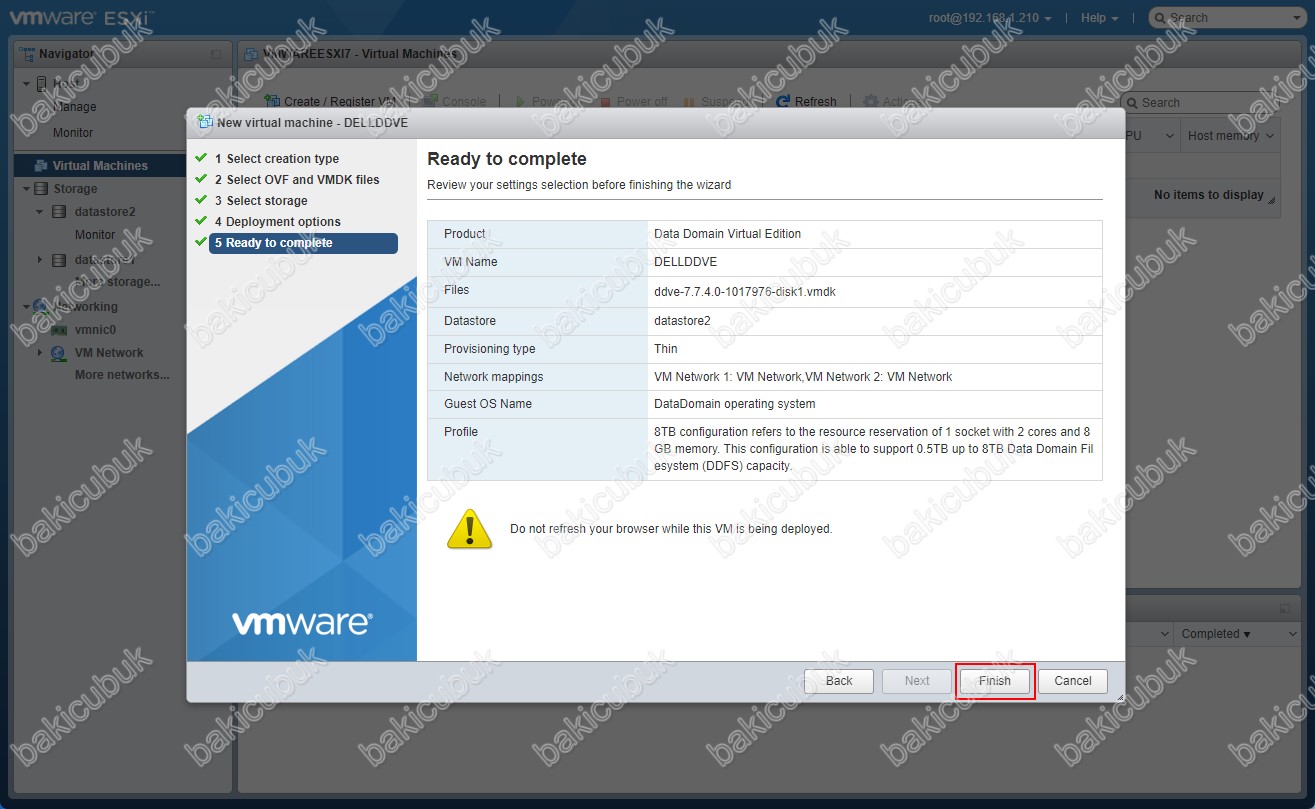
Task: Go Back in the wizard
Action: pos(839,681)
